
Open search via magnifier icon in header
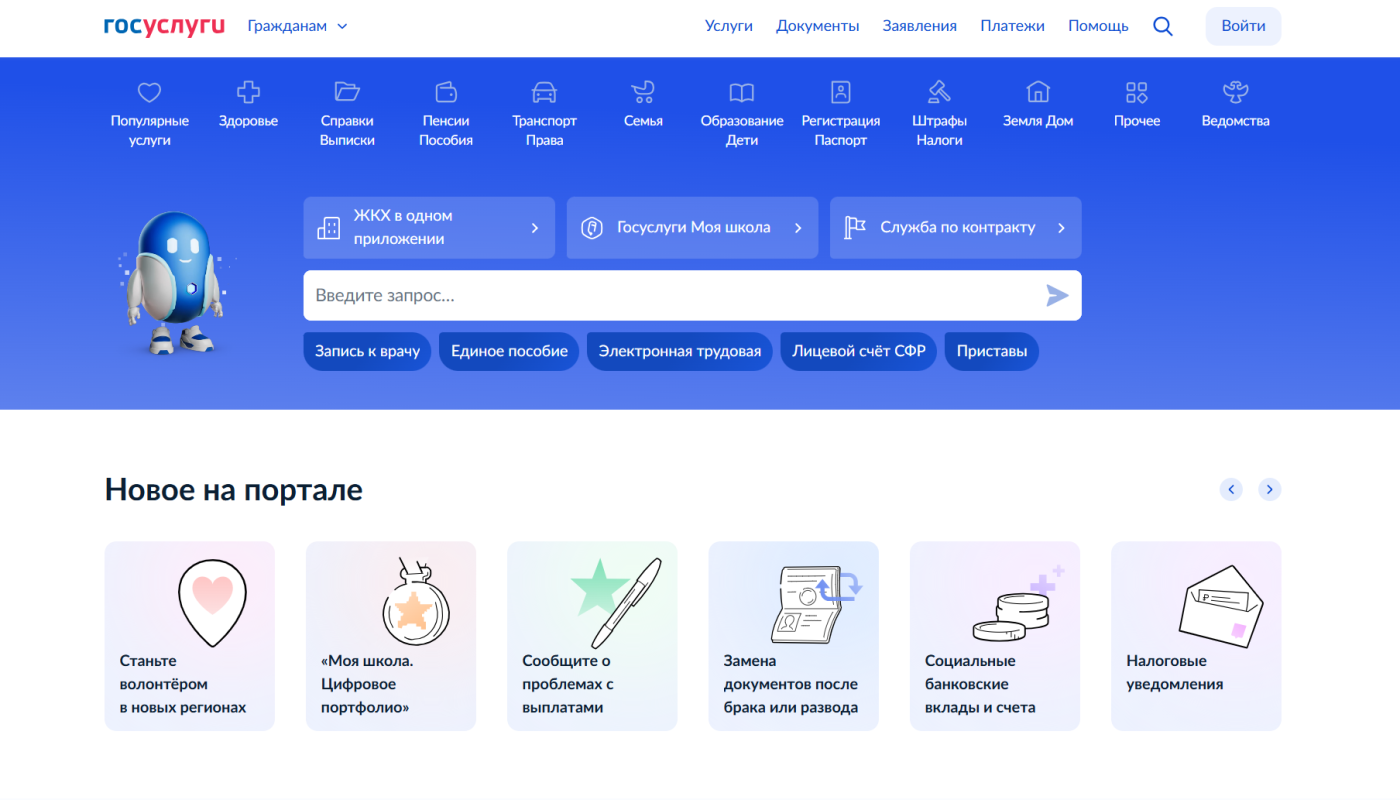pos(1162,27)
